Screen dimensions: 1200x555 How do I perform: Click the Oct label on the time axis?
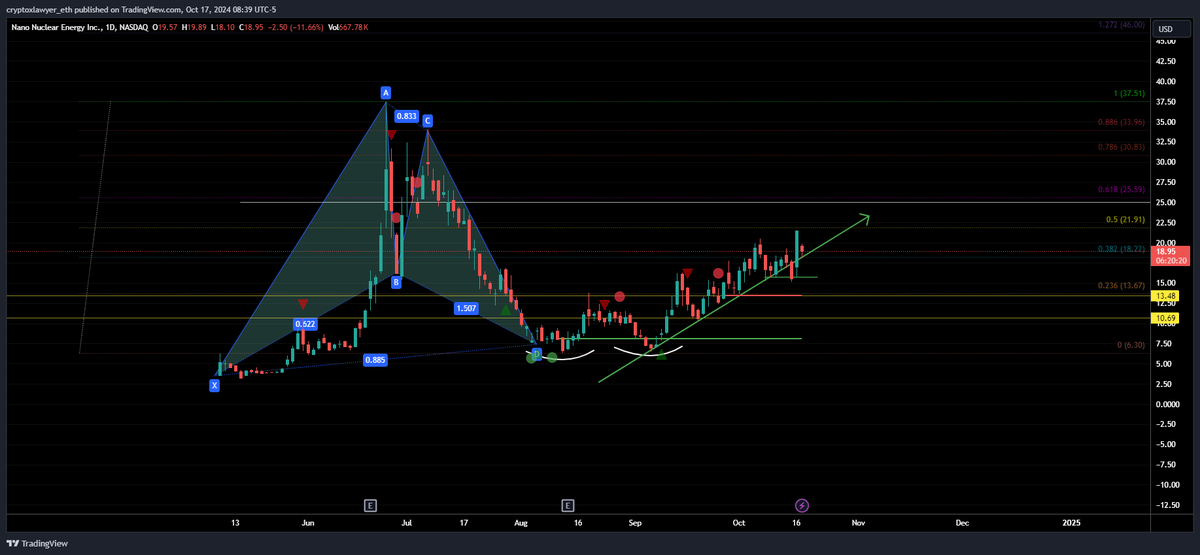tap(739, 523)
